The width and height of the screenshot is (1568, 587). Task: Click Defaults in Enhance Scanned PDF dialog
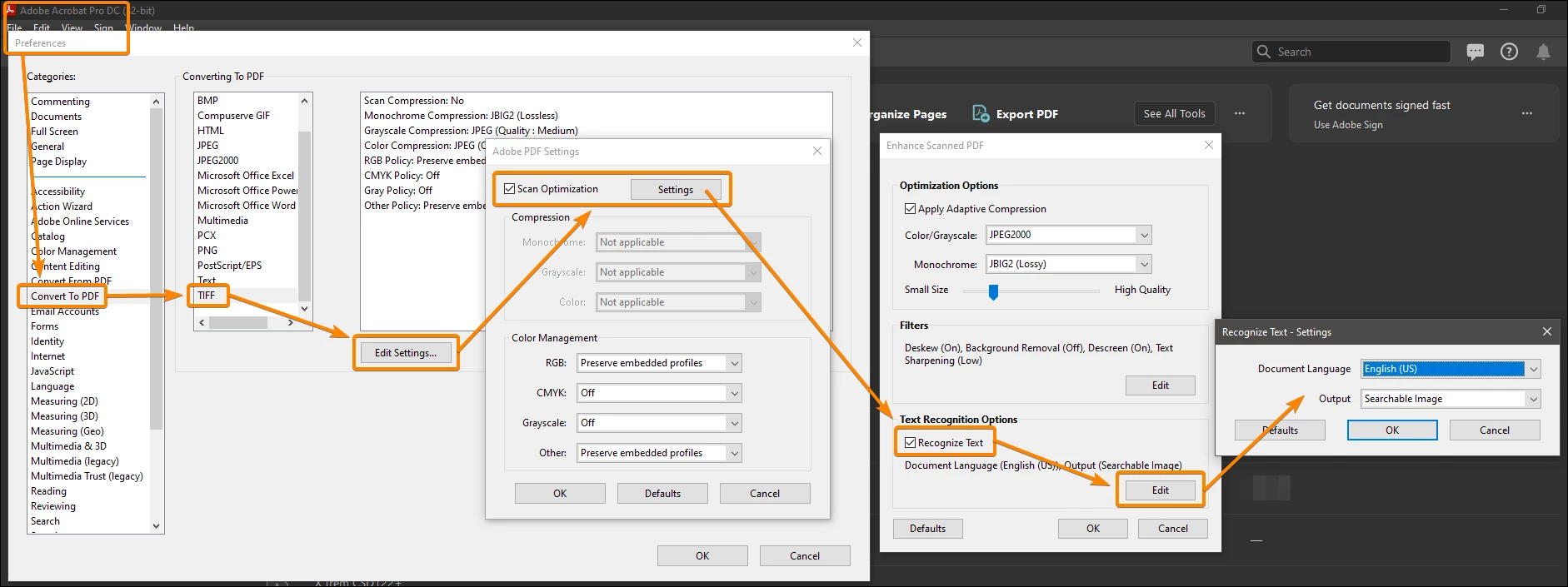[927, 529]
